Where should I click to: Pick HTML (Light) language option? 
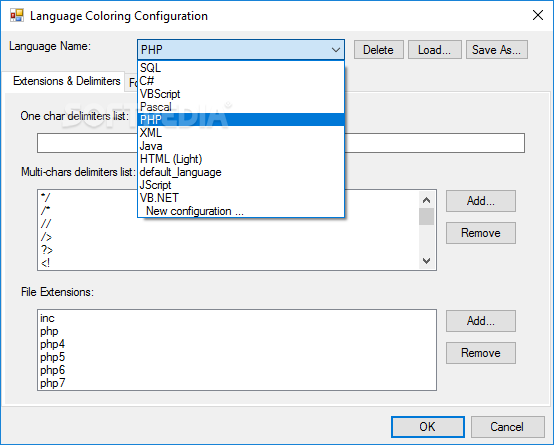click(x=241, y=159)
